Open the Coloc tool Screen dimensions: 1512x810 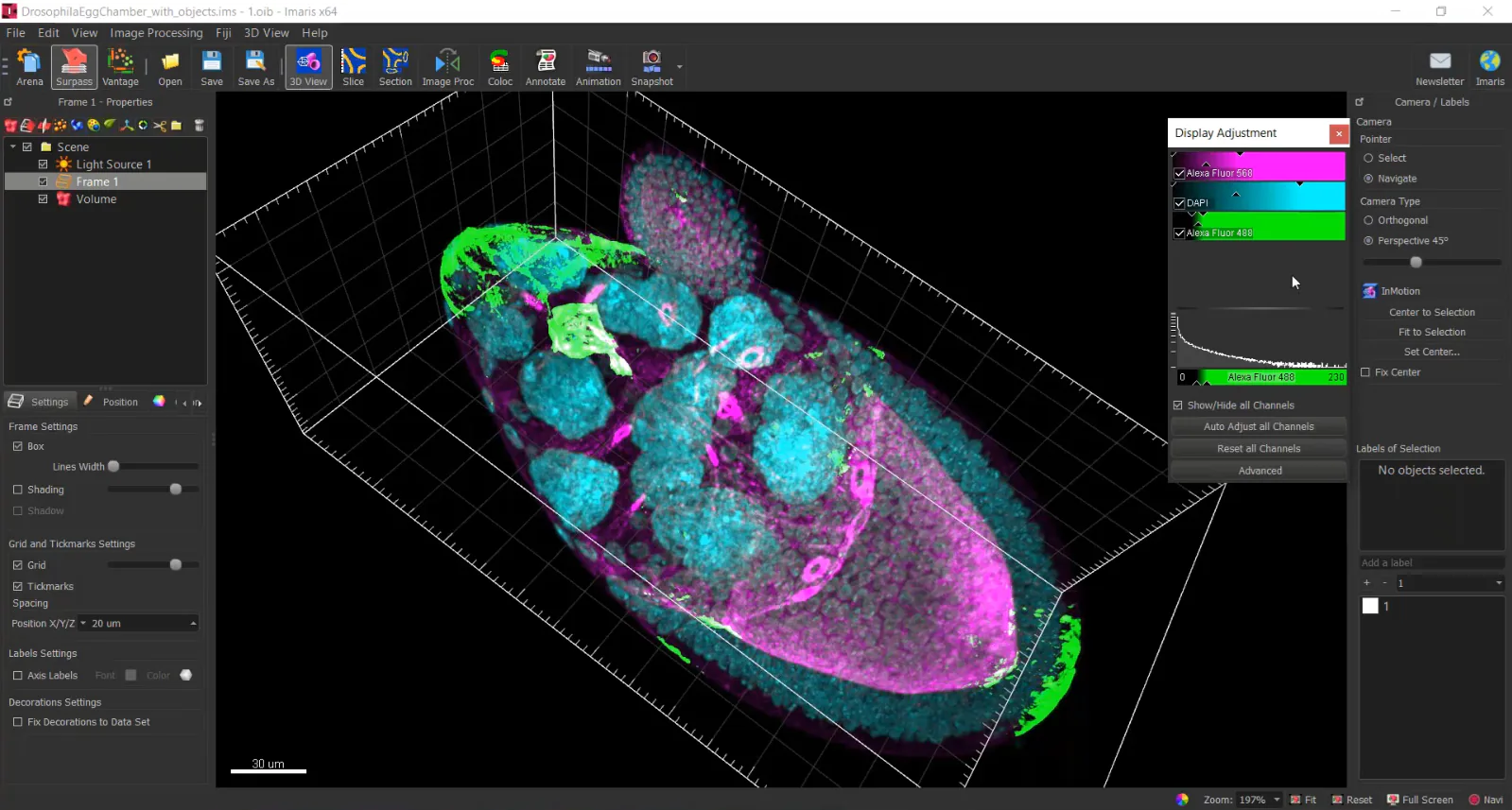click(500, 68)
